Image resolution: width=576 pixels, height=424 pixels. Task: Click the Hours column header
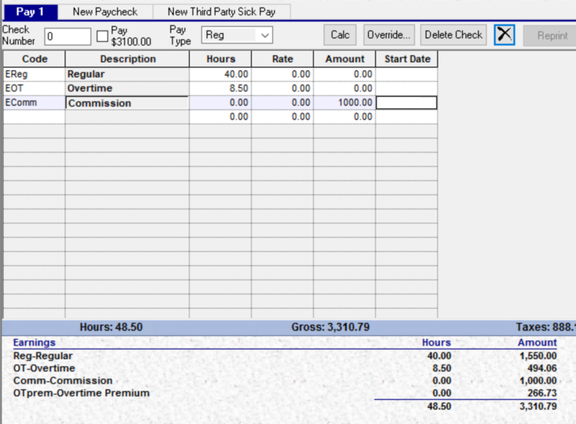click(220, 59)
